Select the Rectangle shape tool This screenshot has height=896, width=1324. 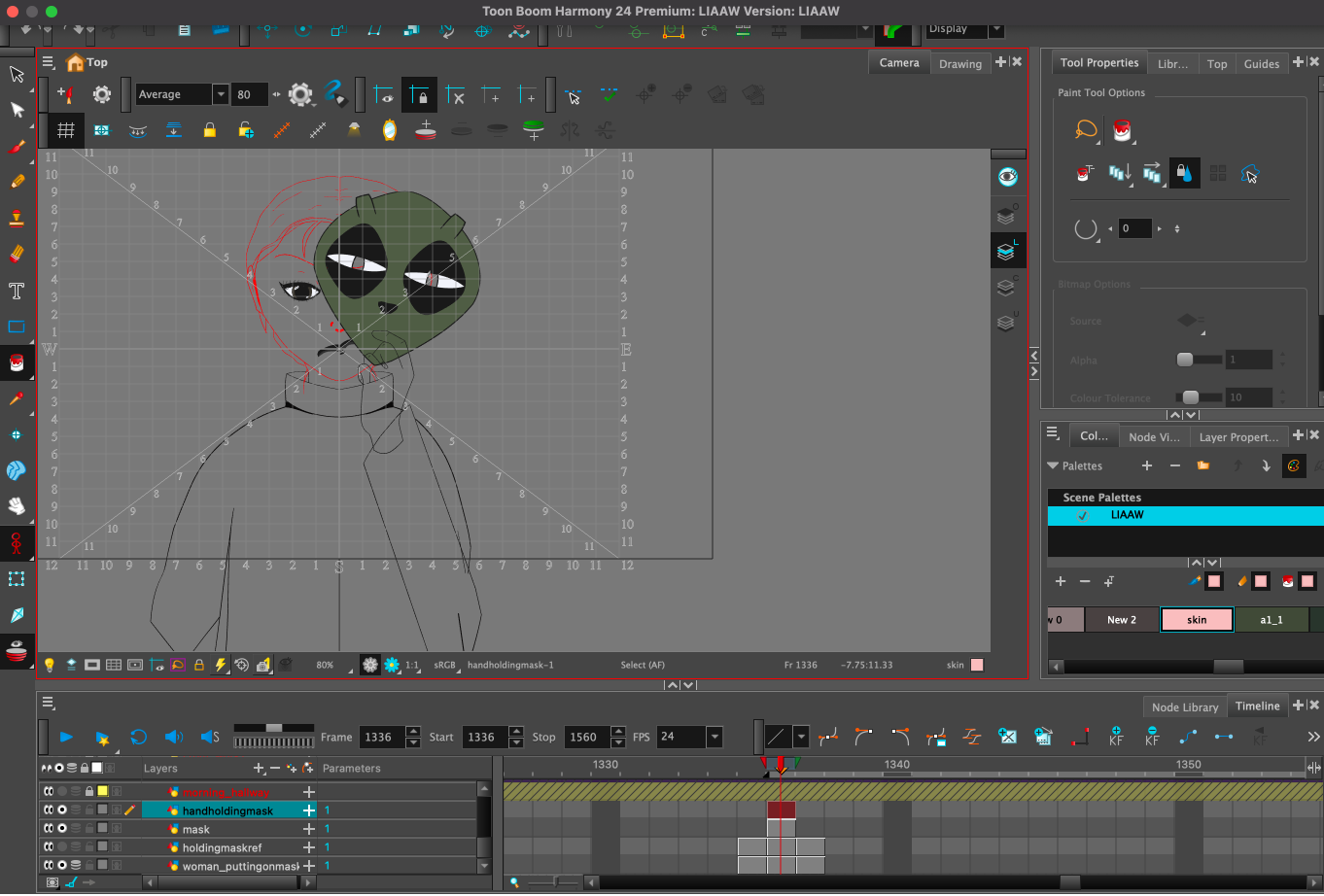point(17,327)
